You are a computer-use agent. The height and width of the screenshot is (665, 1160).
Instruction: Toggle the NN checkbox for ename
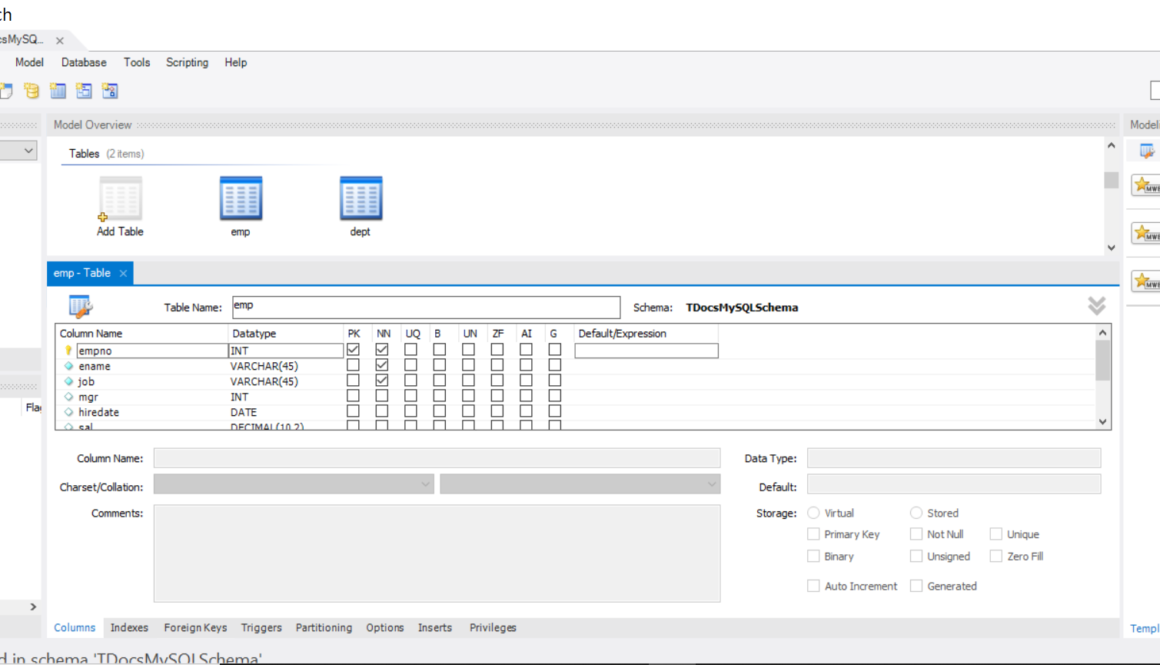[x=382, y=366]
